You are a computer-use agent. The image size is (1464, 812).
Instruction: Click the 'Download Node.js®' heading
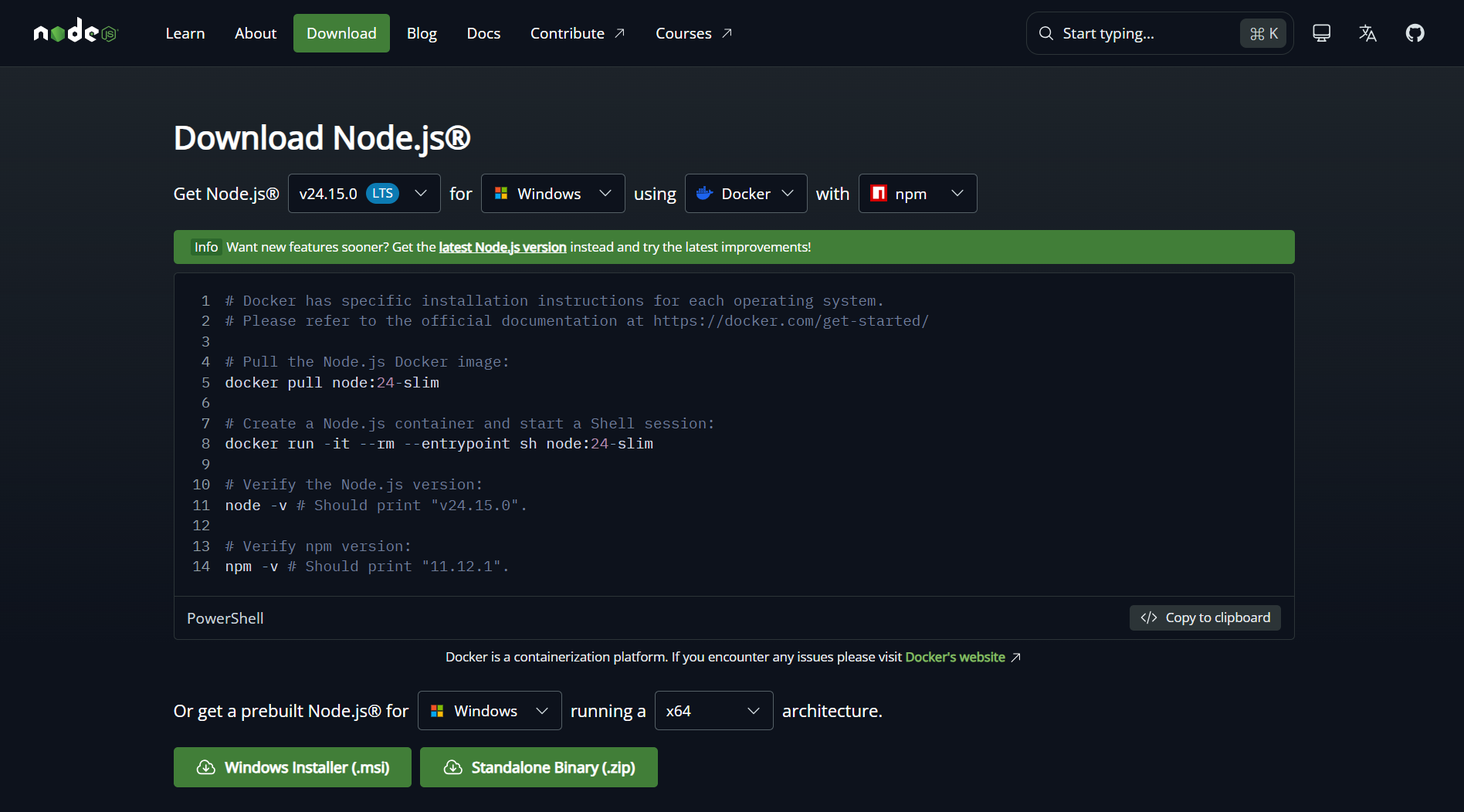tap(322, 137)
